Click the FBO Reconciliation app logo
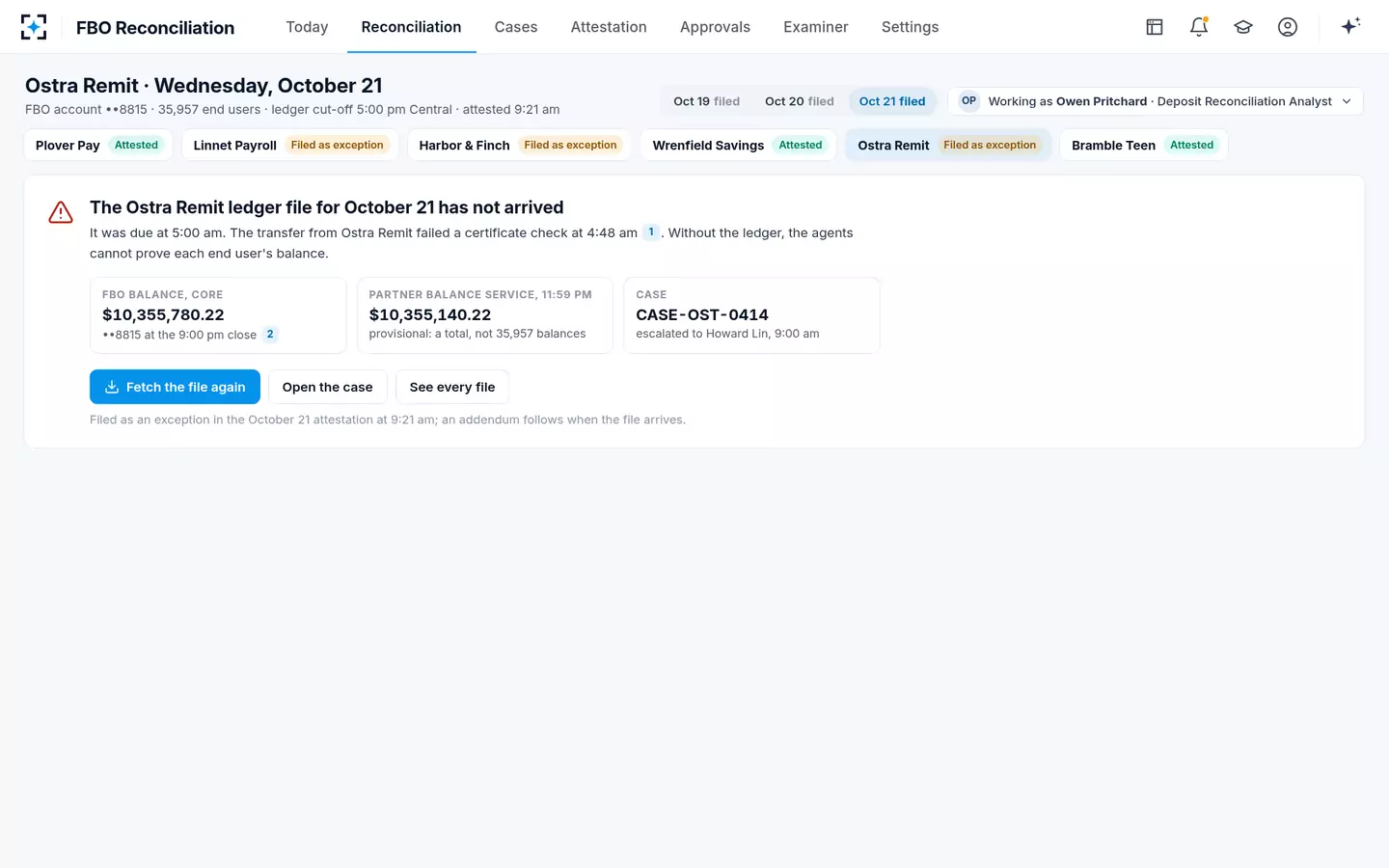This screenshot has height=868, width=1389. point(34,27)
